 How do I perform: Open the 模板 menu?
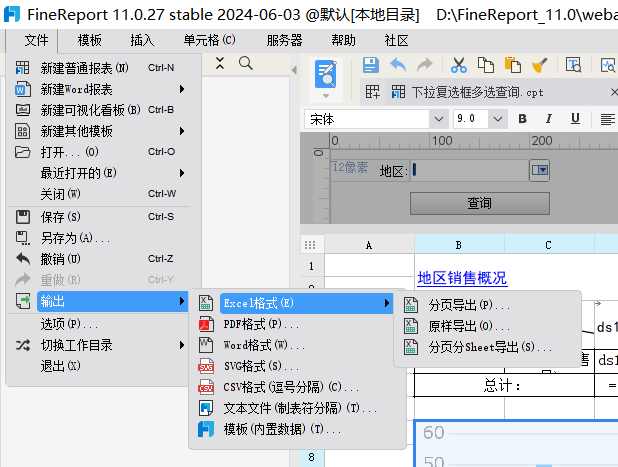coord(89,40)
